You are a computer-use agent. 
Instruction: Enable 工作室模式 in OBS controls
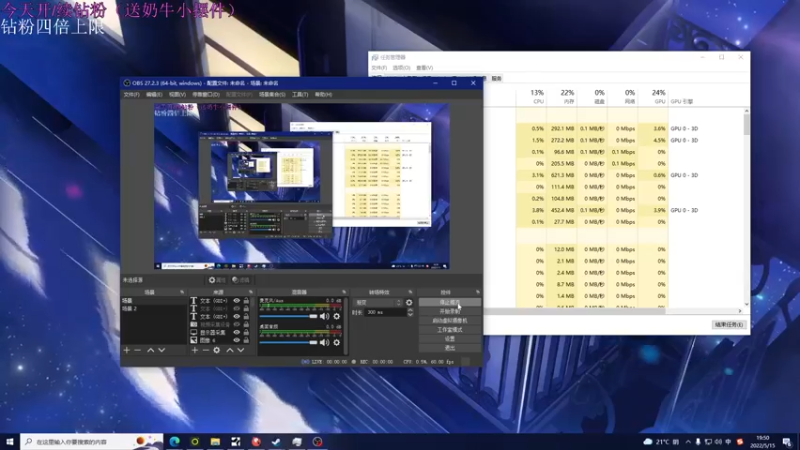(449, 330)
